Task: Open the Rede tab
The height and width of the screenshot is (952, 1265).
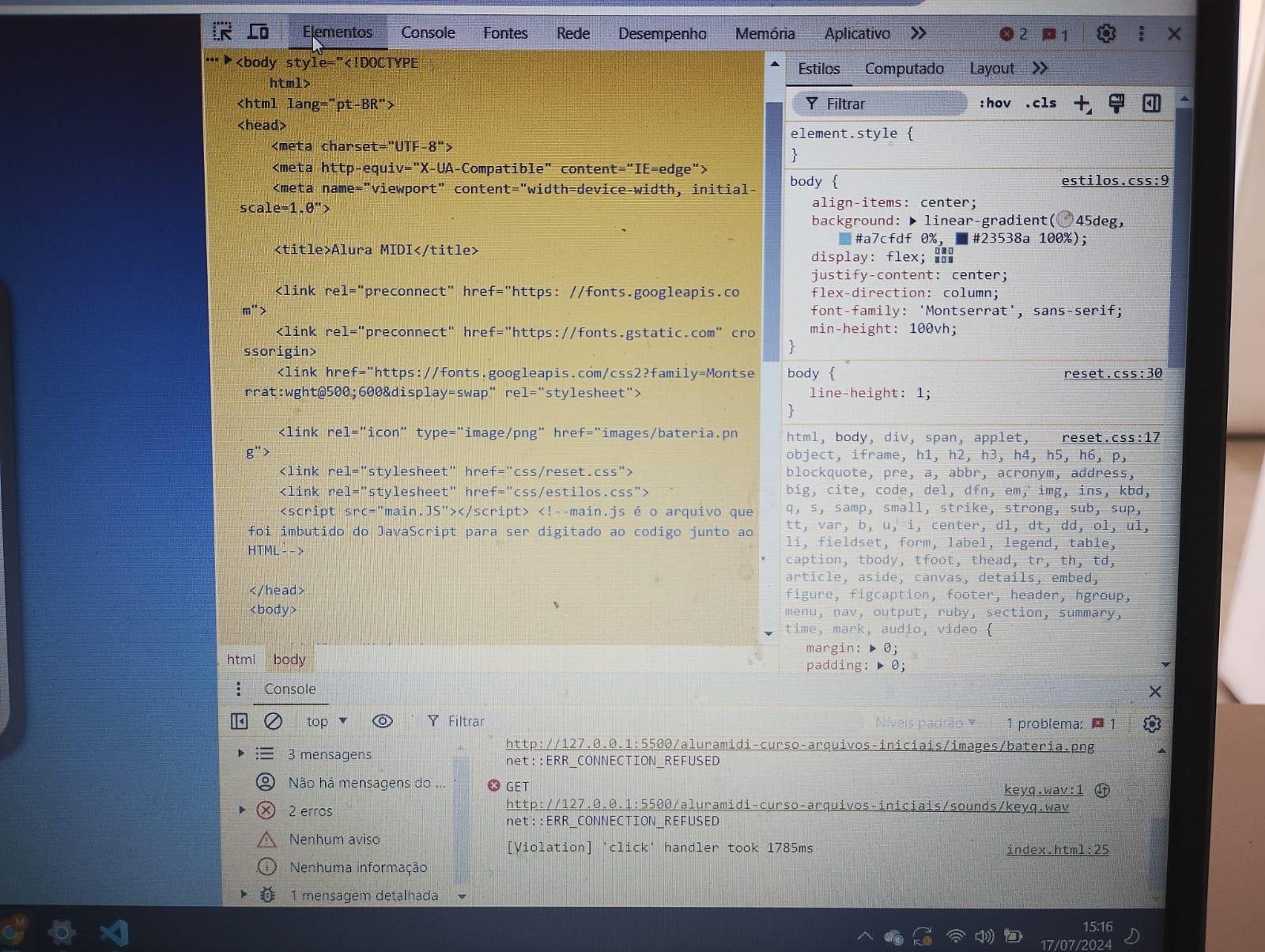Action: pyautogui.click(x=572, y=33)
